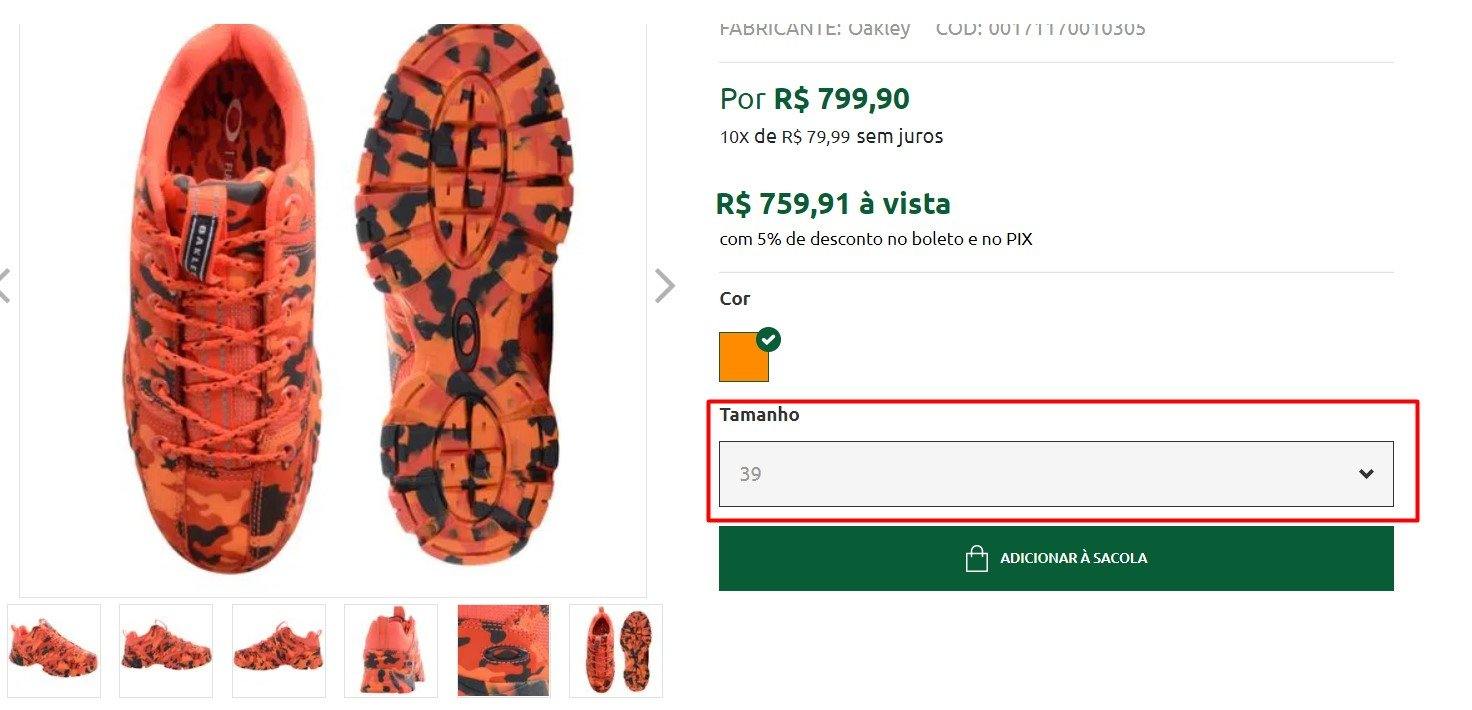Viewport: 1472px width, 710px height.
Task: Click the R$ 759,91 à vista price
Action: [833, 204]
